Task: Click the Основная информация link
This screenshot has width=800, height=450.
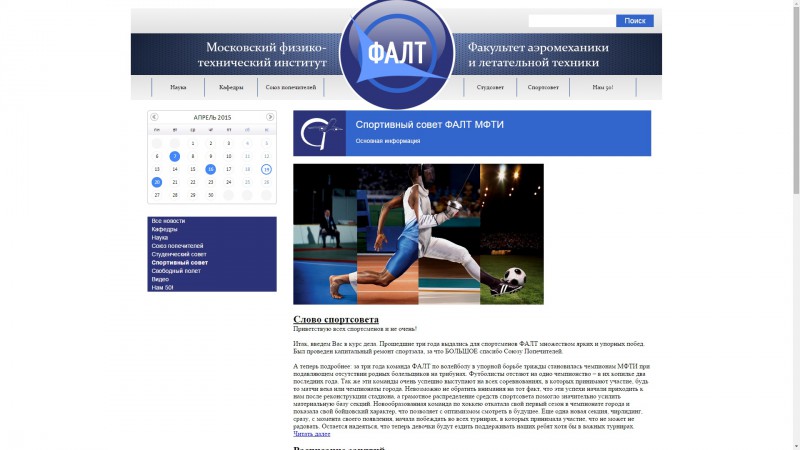Action: pyautogui.click(x=388, y=141)
